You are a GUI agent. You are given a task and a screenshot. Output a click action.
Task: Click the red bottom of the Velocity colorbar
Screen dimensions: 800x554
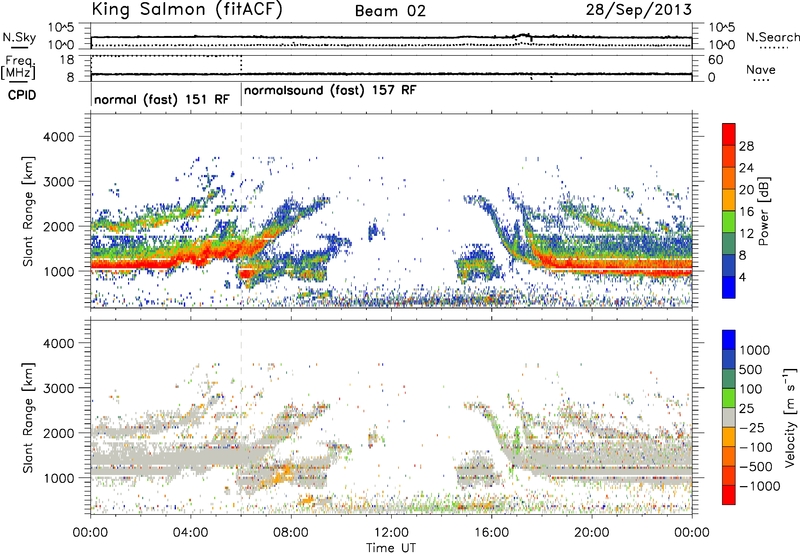(729, 495)
